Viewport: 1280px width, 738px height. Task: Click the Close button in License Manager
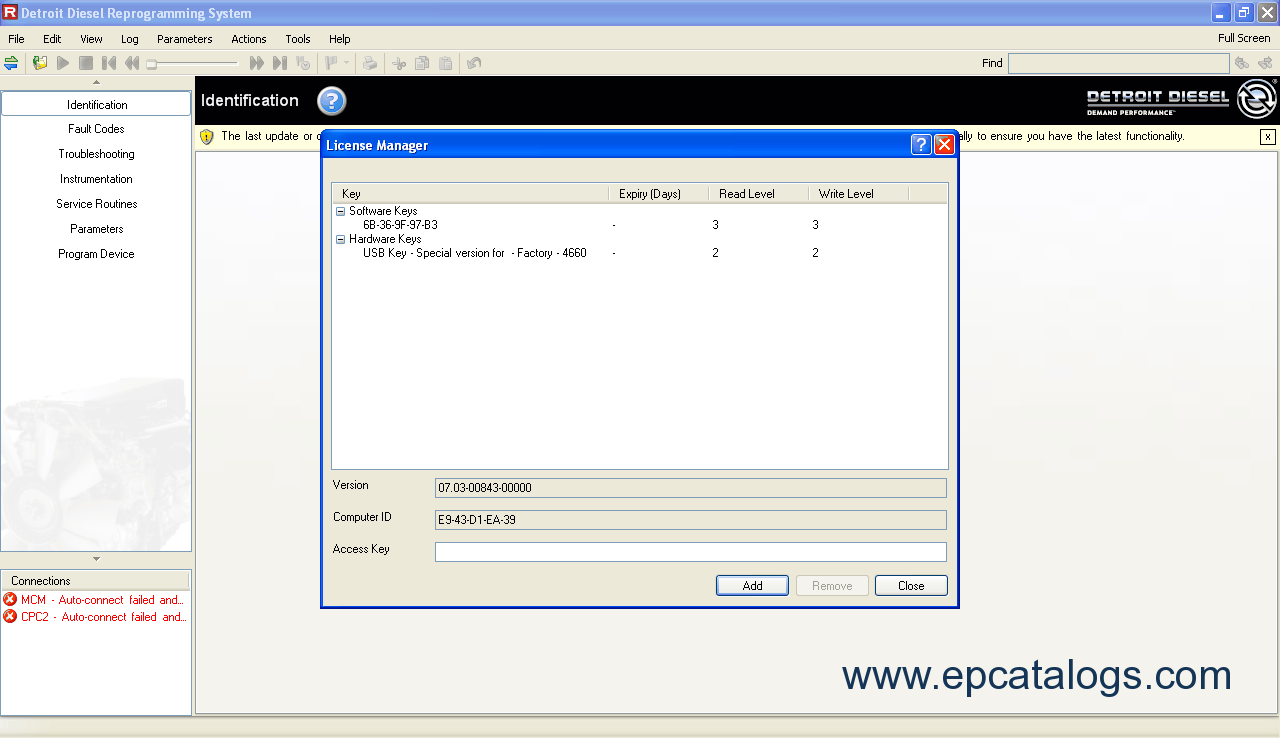coord(910,586)
